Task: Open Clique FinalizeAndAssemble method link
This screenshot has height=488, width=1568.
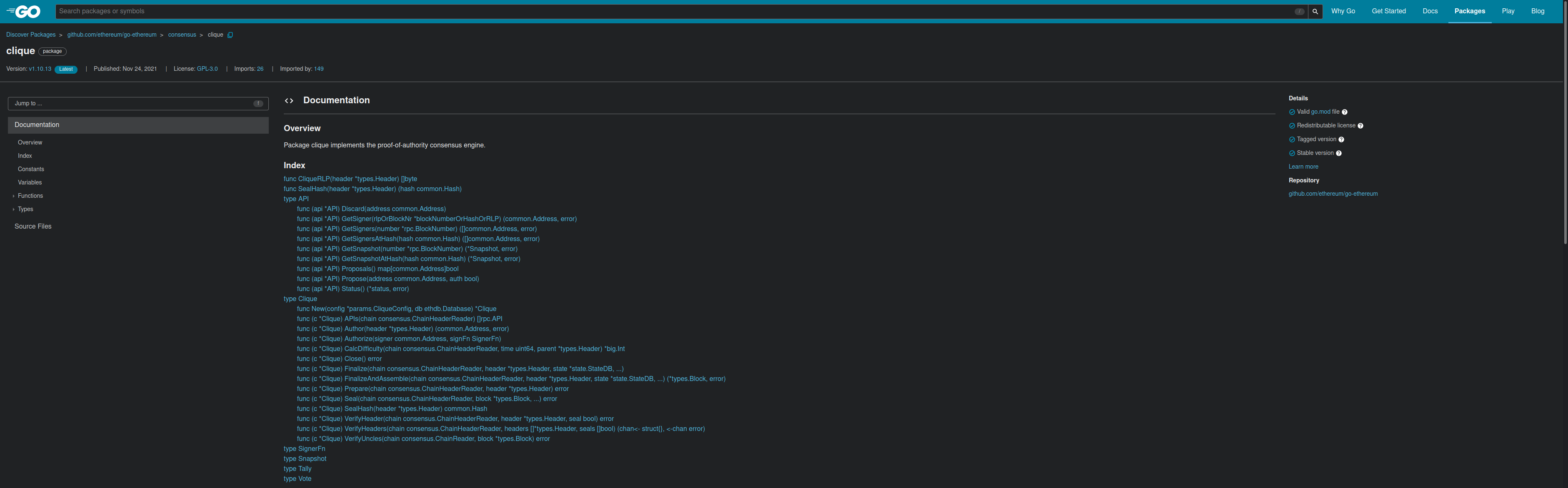Action: click(x=511, y=379)
